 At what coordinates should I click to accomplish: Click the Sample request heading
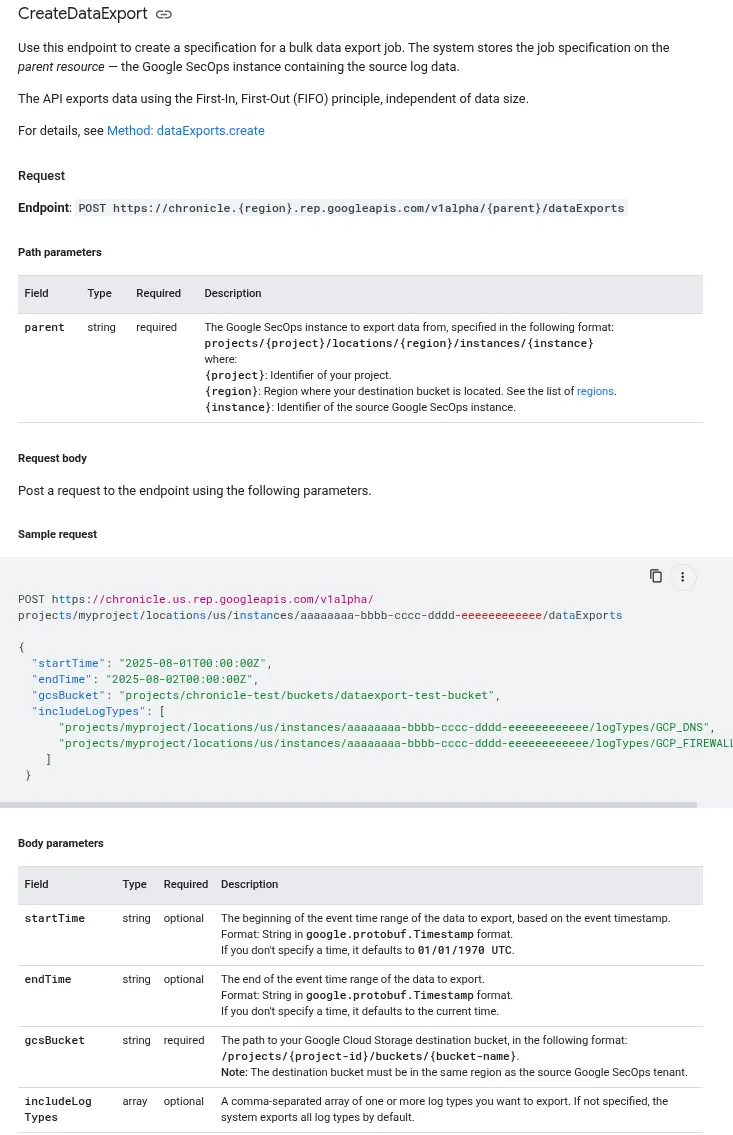57,534
